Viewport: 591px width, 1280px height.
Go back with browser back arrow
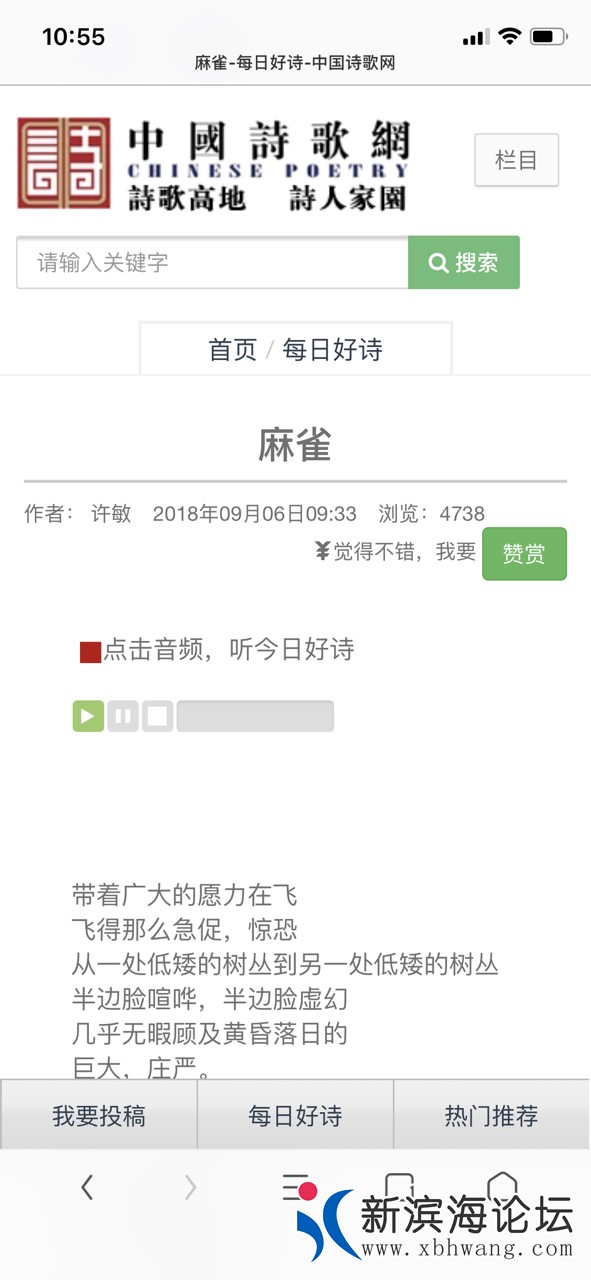click(x=87, y=1187)
